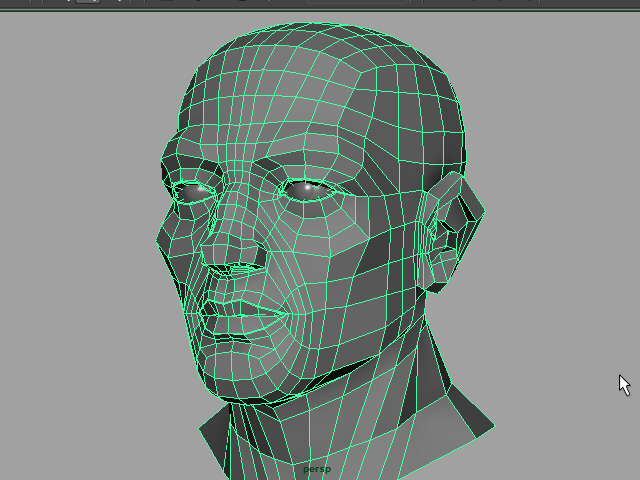Click the persp camera label in viewport
The width and height of the screenshot is (640, 480).
coord(316,468)
